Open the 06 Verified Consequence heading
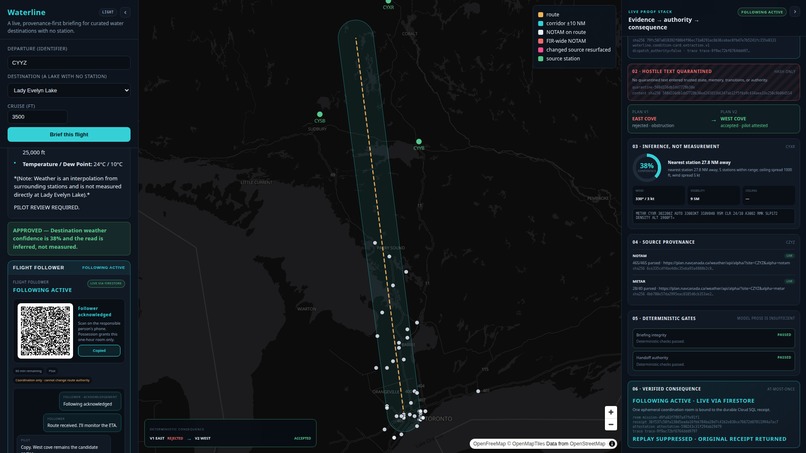 click(666, 389)
